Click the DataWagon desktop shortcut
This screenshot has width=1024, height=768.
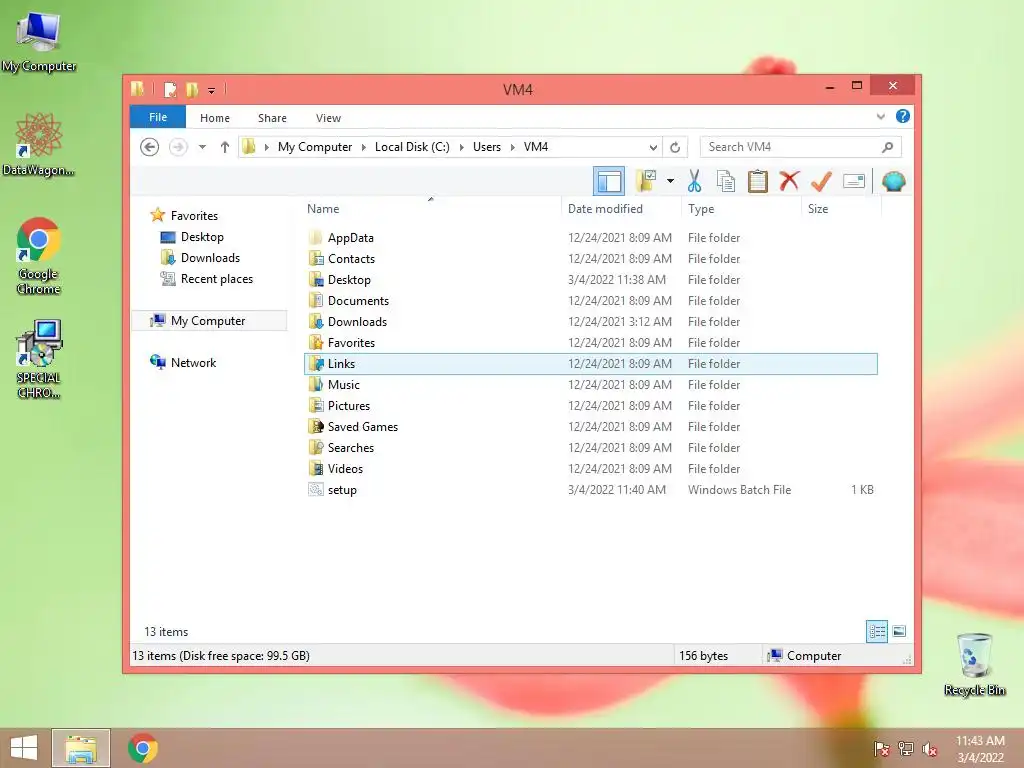(x=39, y=145)
